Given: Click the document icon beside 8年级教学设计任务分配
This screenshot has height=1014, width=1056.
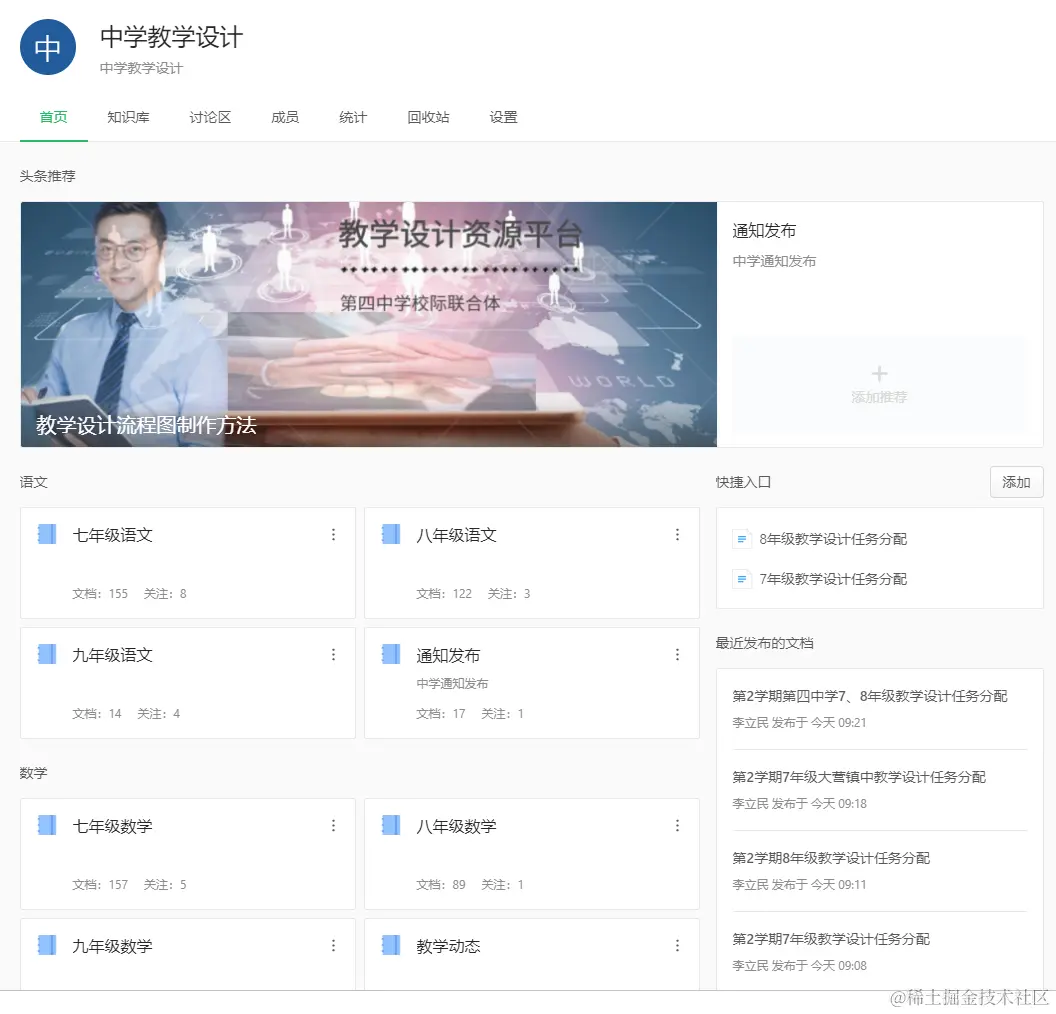Looking at the screenshot, I should click(741, 540).
